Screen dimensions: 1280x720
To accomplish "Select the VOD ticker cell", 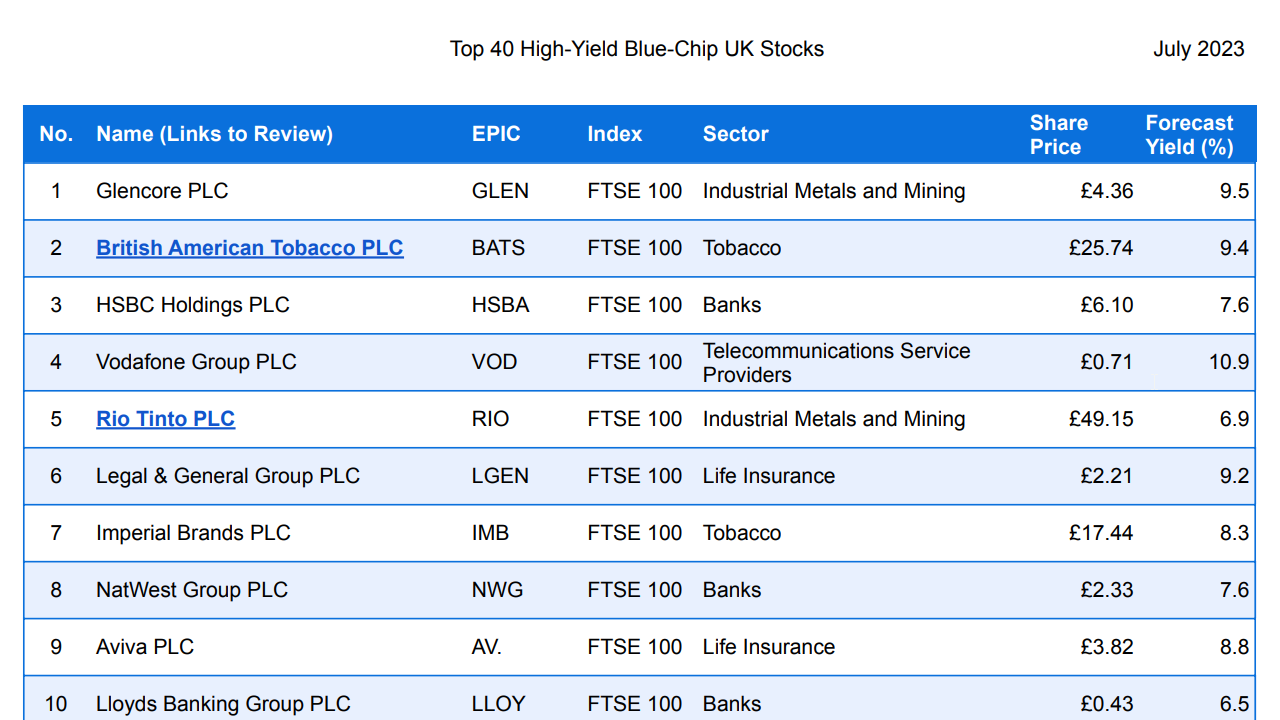I will coord(494,362).
